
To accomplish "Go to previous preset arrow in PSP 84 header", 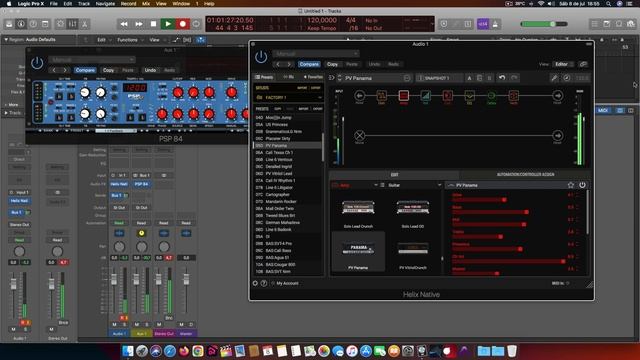I will point(54,70).
